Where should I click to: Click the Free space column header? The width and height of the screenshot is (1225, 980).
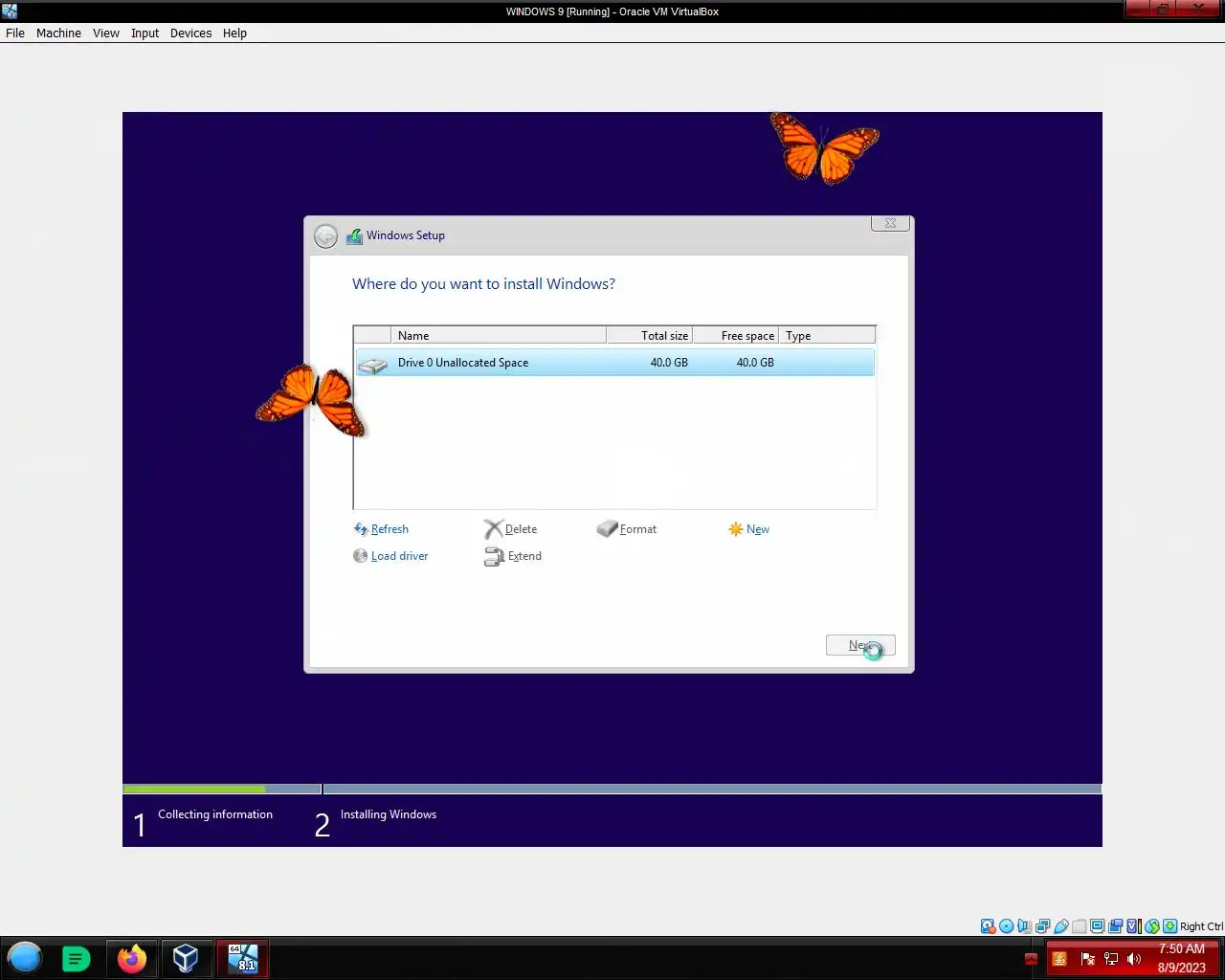736,335
